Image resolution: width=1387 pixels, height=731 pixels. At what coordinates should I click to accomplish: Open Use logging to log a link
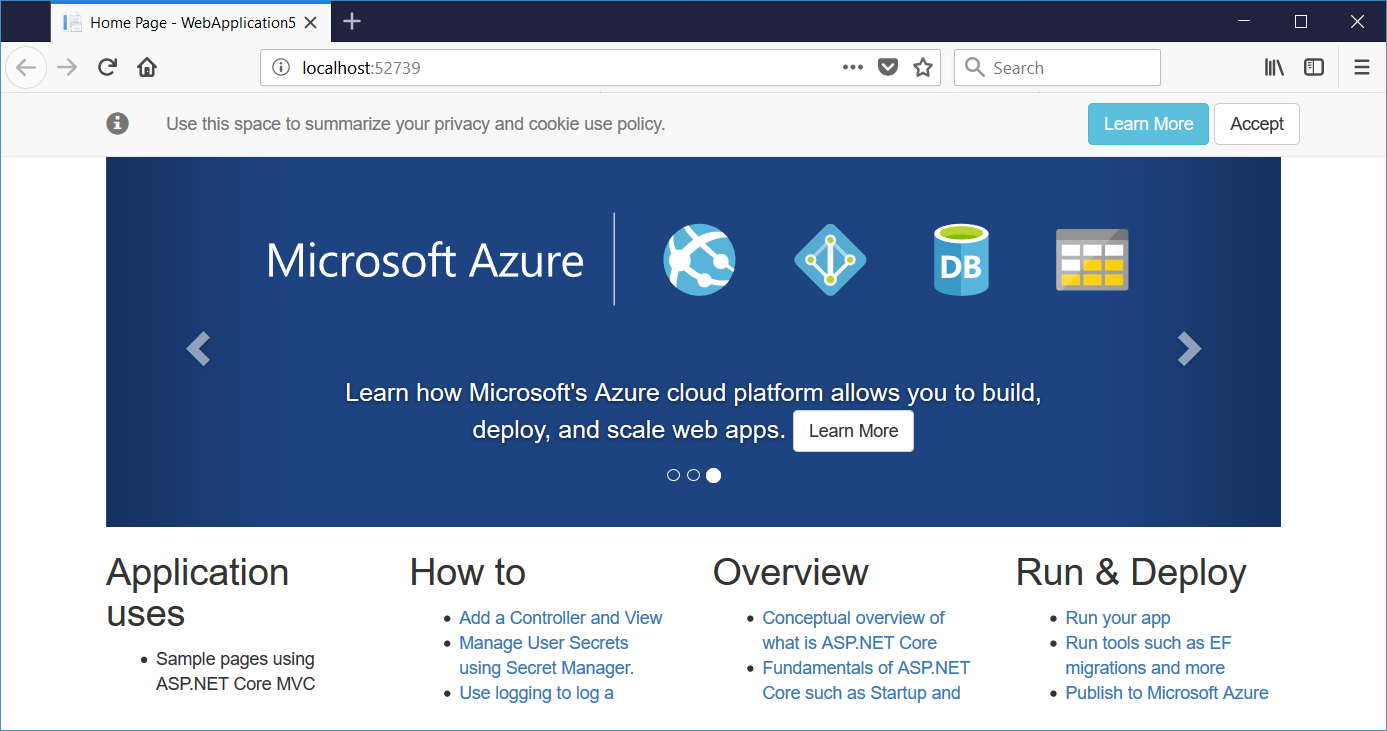pyautogui.click(x=536, y=693)
